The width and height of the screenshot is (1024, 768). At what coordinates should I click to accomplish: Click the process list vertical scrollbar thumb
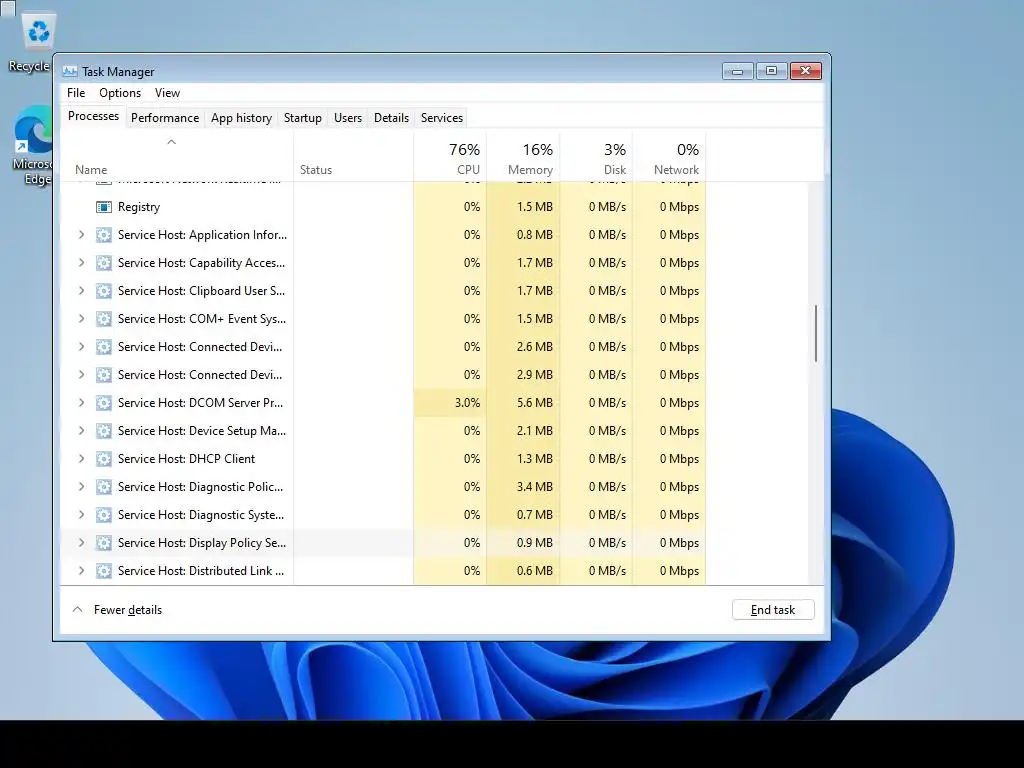pos(816,333)
